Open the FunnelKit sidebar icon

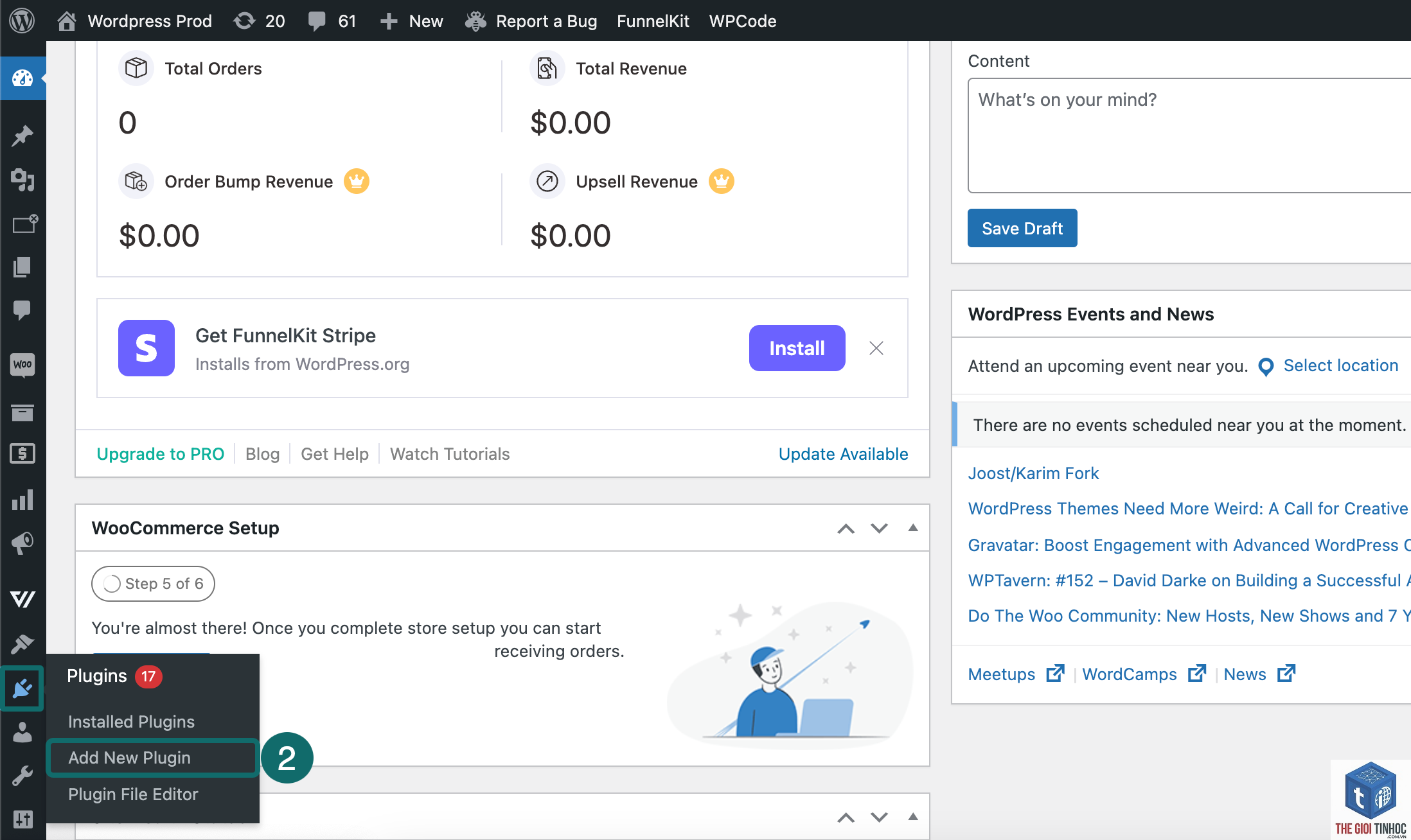point(22,599)
